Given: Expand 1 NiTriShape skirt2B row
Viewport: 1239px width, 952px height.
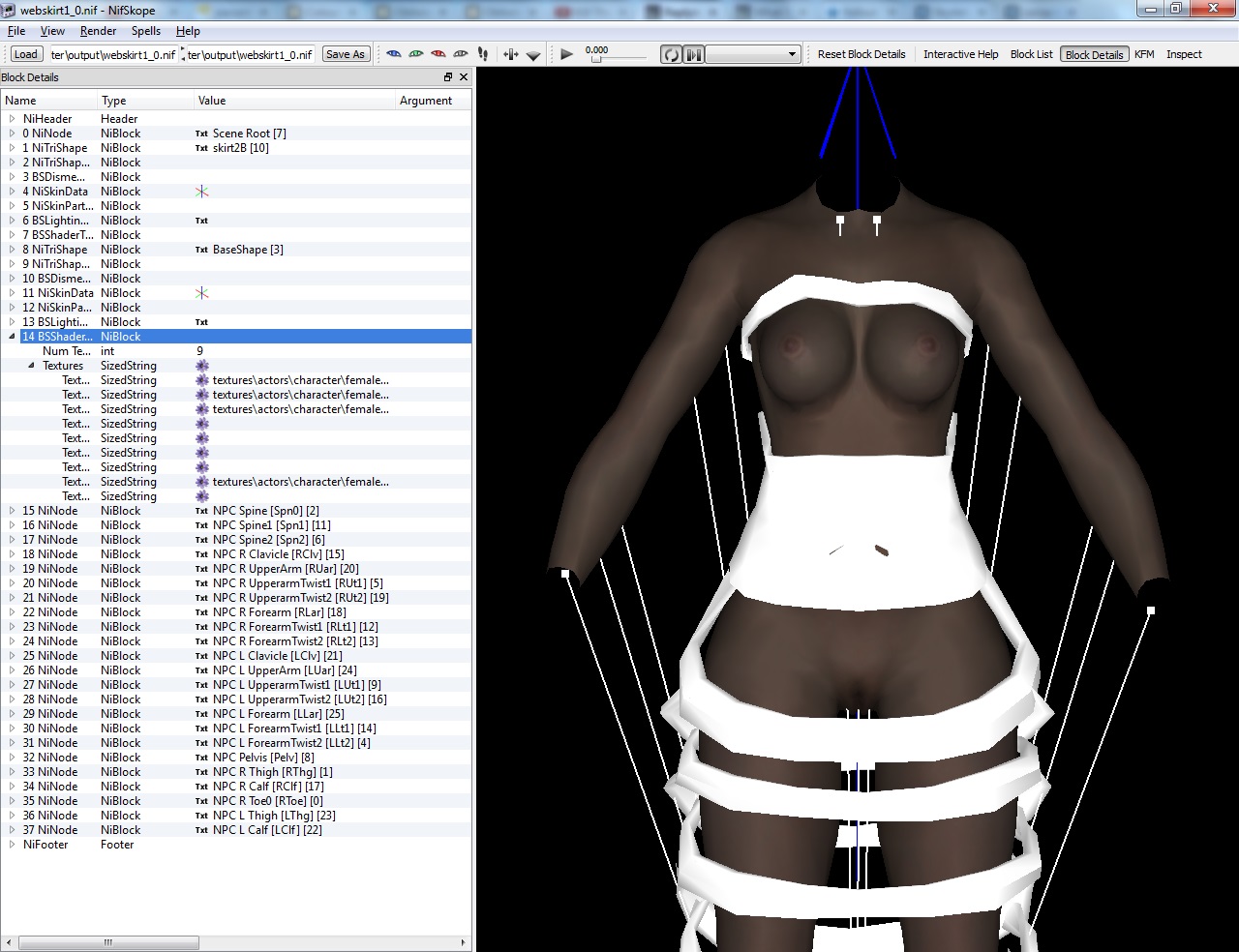Looking at the screenshot, I should tap(12, 148).
